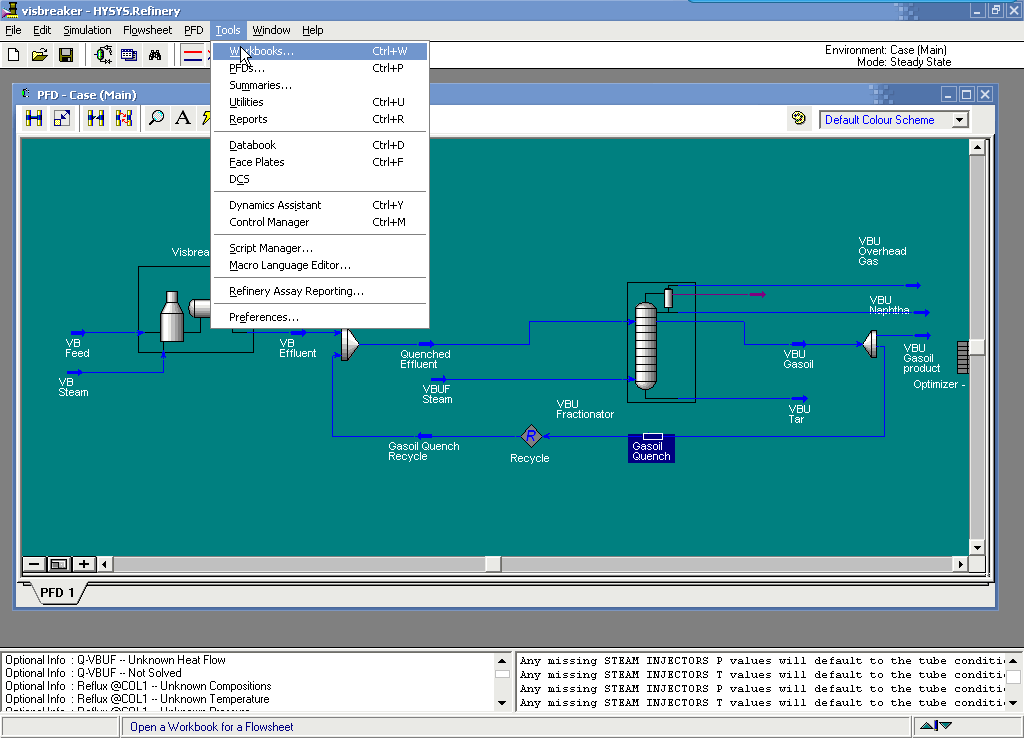
Task: Select the visbreaker heater unit icon
Action: [x=172, y=317]
